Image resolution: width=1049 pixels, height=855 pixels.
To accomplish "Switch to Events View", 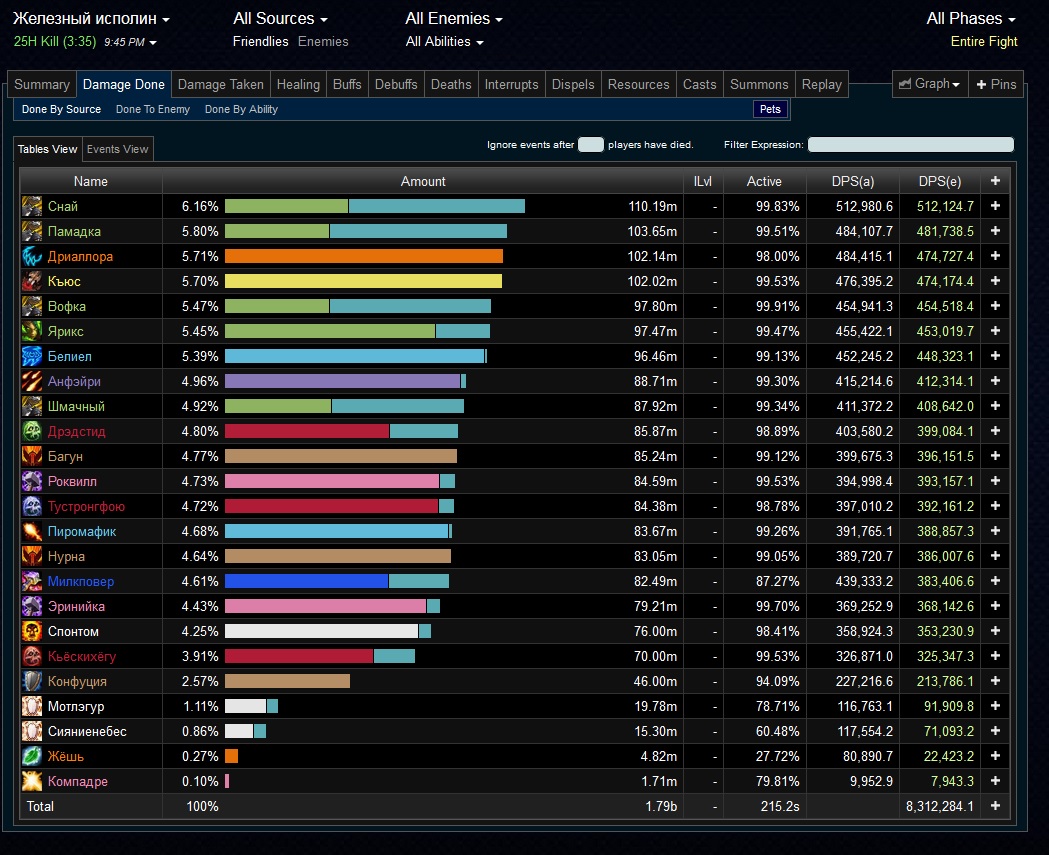I will 118,149.
